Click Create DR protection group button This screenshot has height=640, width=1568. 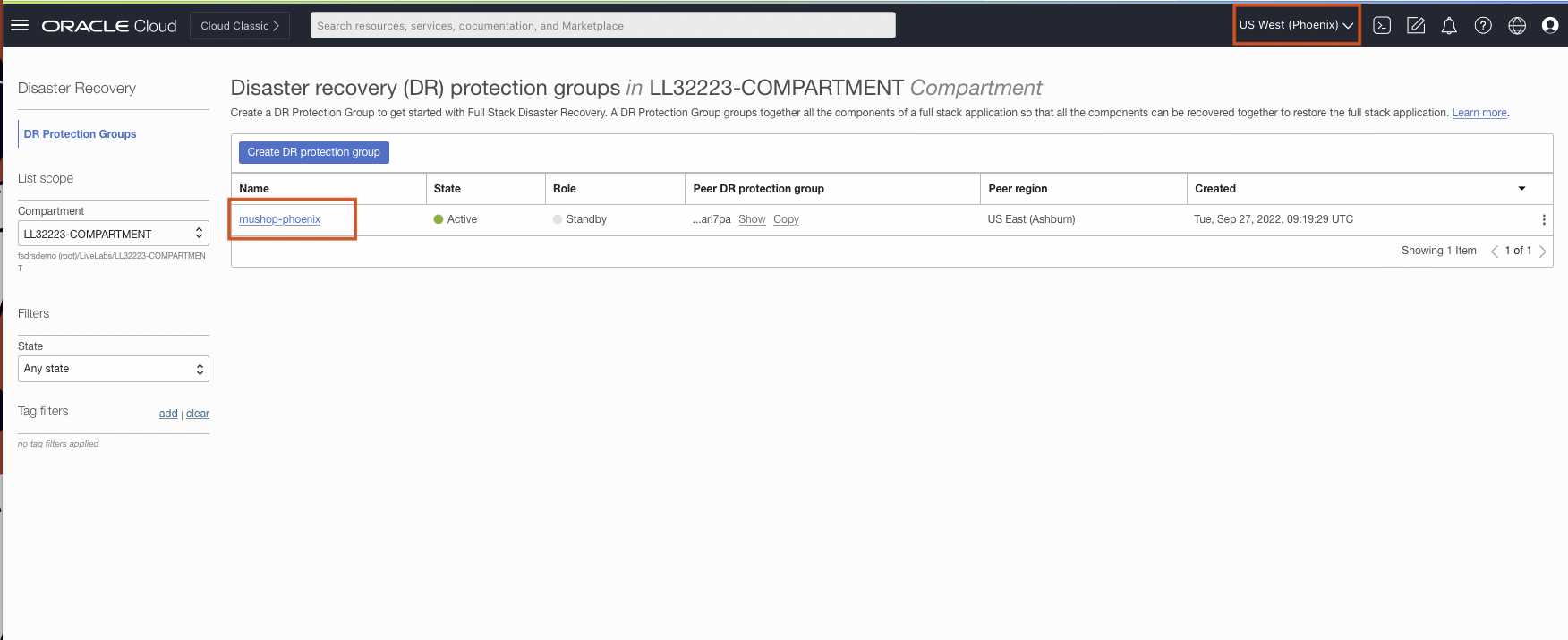pos(313,152)
